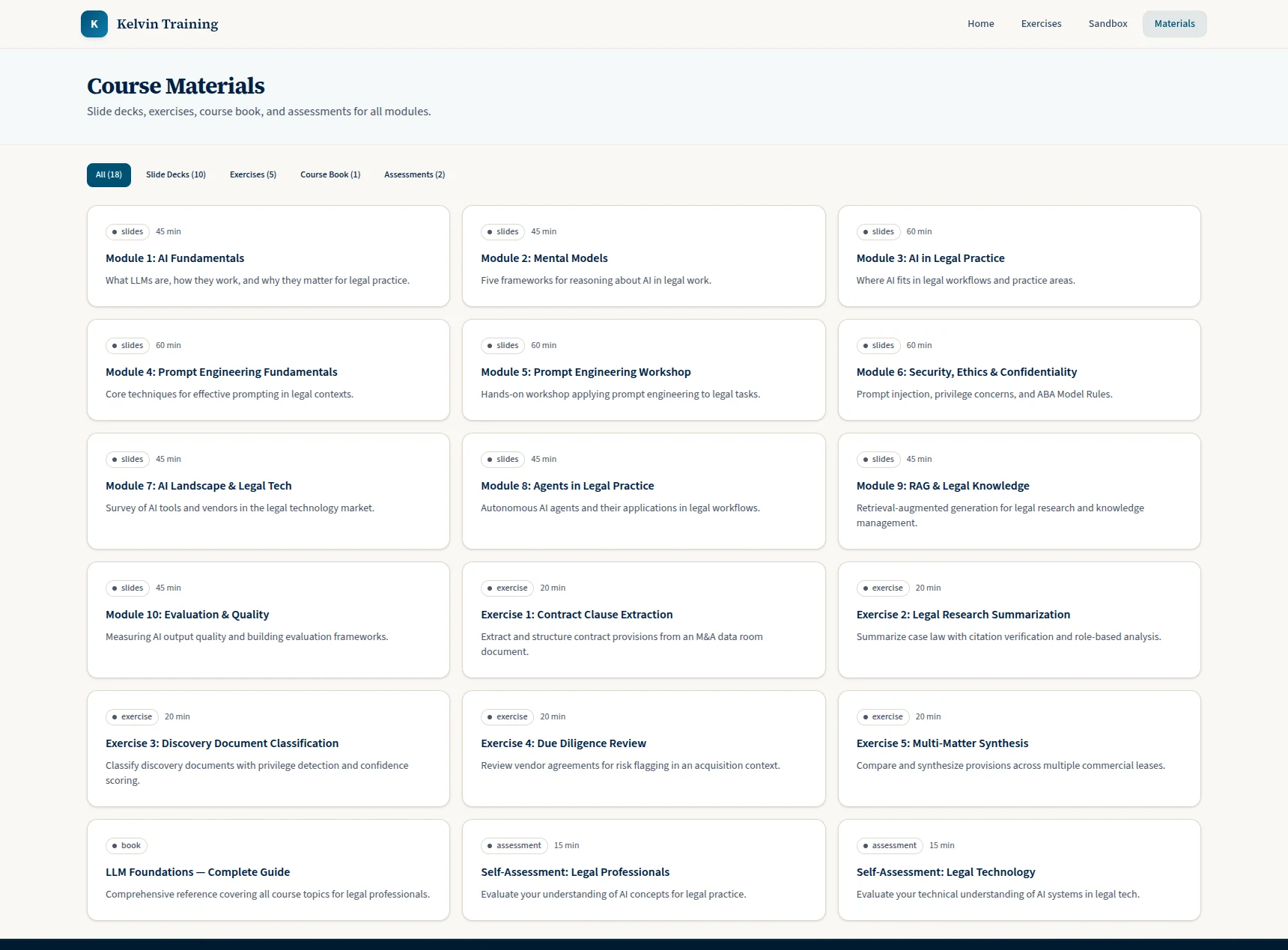1288x950 pixels.
Task: Select the Course Book filter chip
Action: click(x=330, y=174)
